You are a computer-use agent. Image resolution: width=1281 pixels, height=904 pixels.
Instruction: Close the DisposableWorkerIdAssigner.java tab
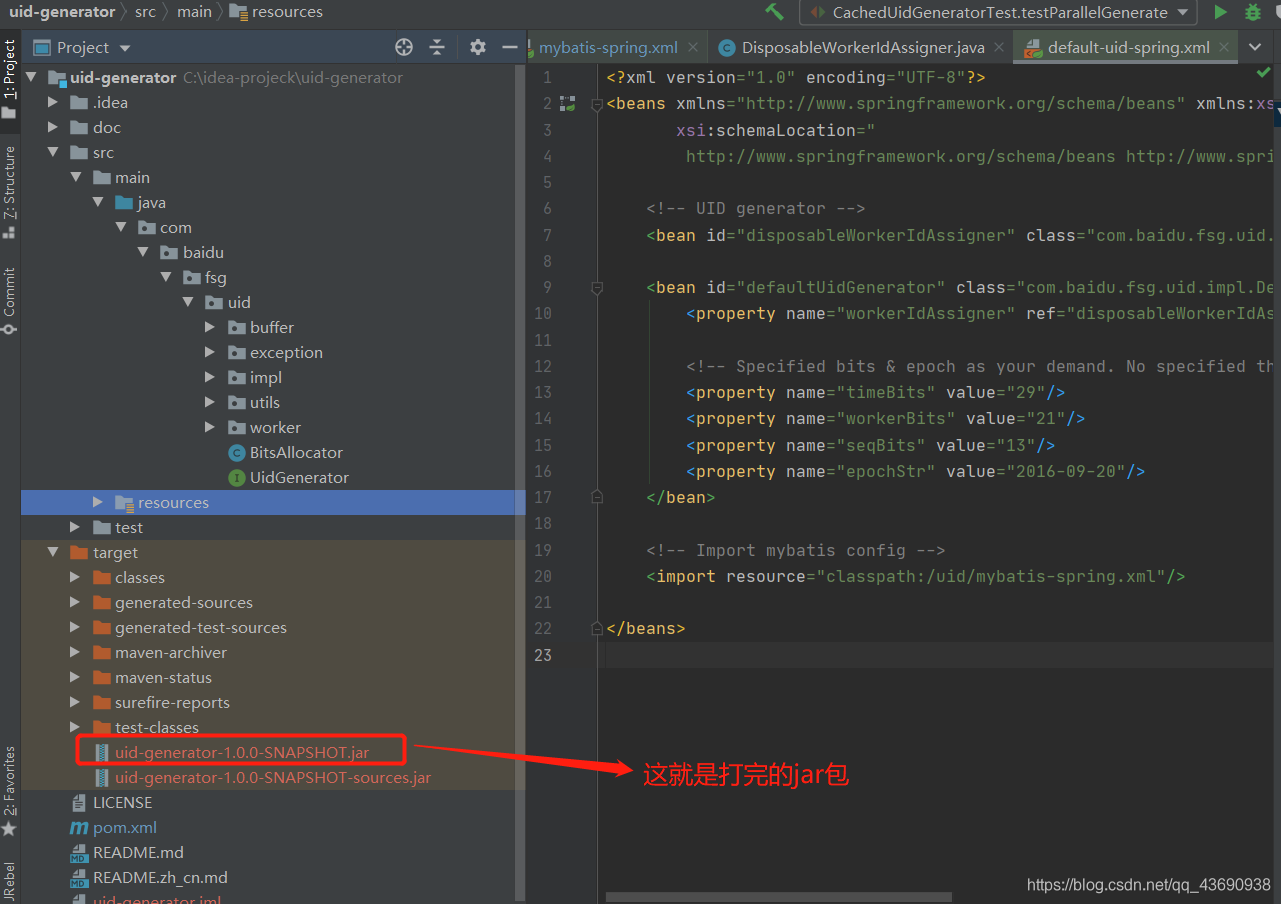click(999, 47)
